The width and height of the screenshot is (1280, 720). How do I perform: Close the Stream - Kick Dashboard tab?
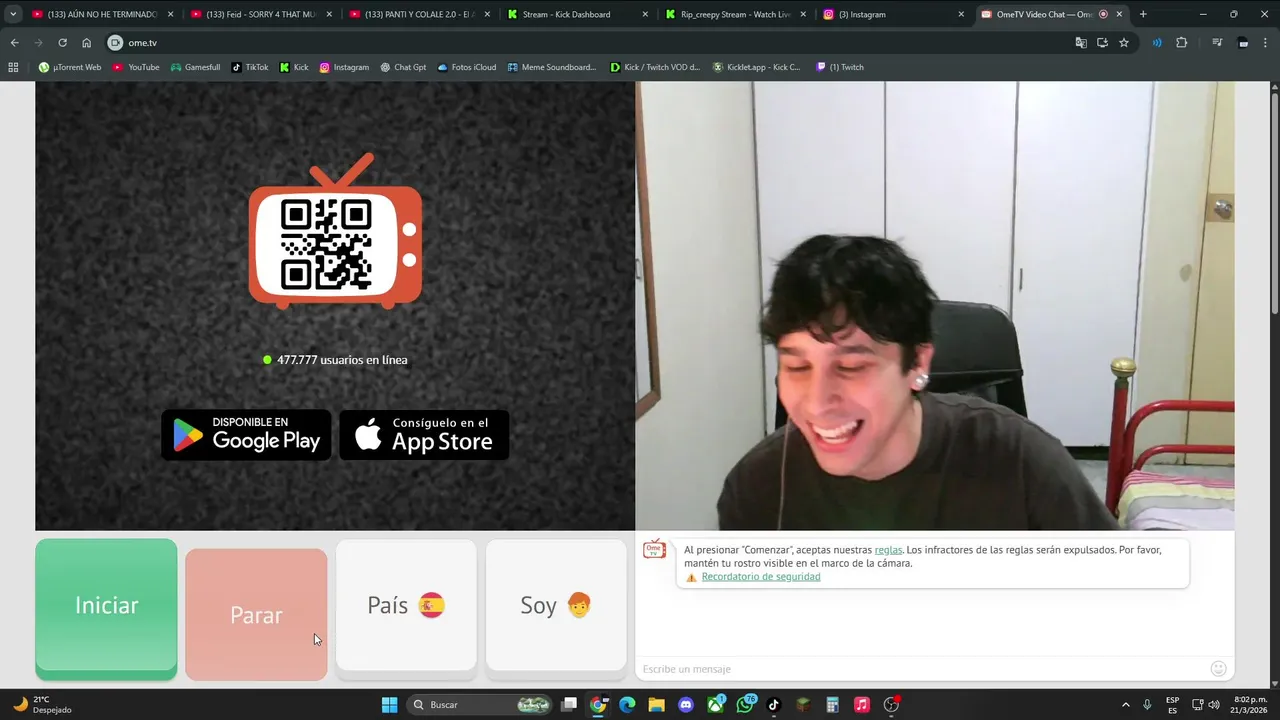pos(645,14)
